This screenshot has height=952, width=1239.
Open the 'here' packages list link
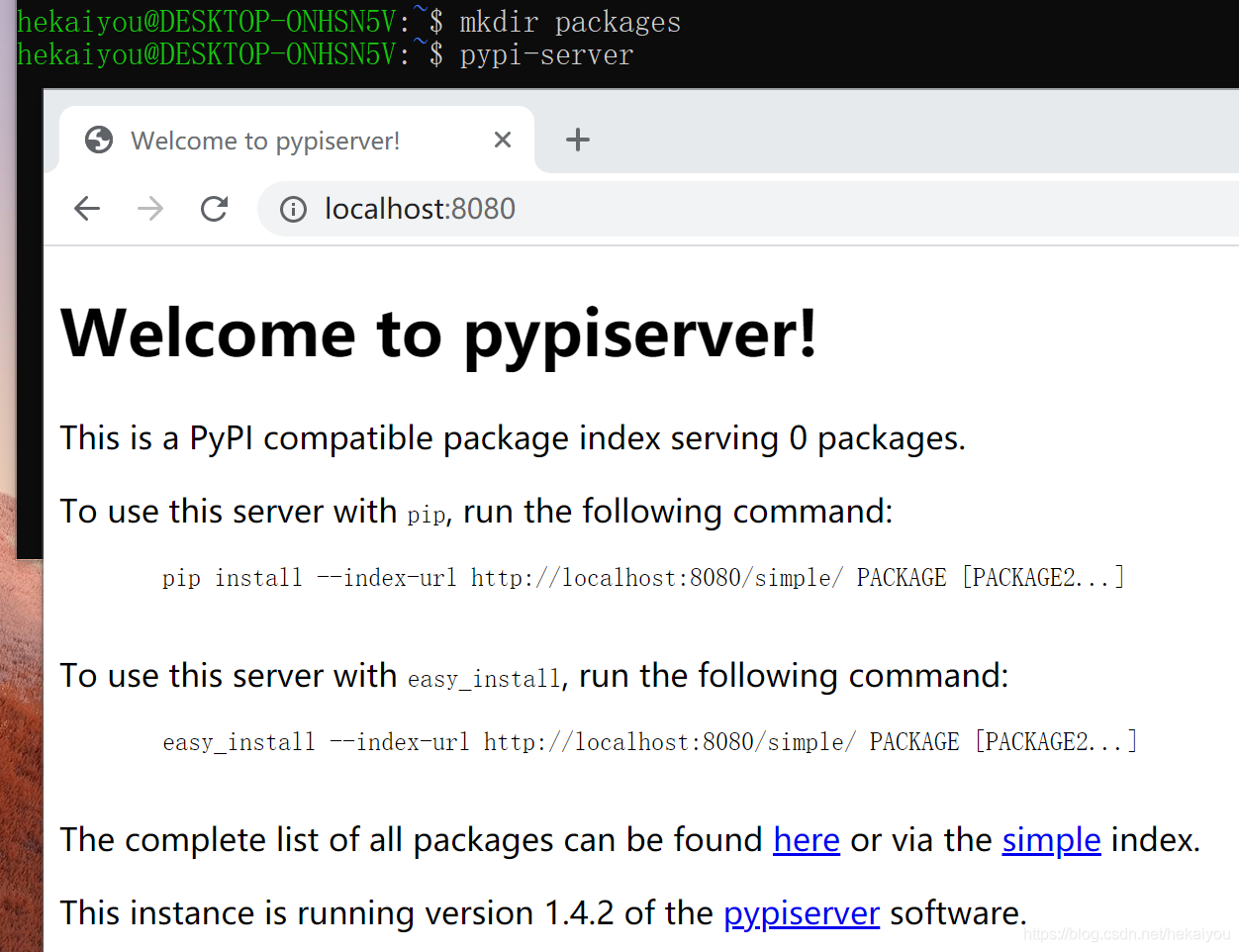807,840
